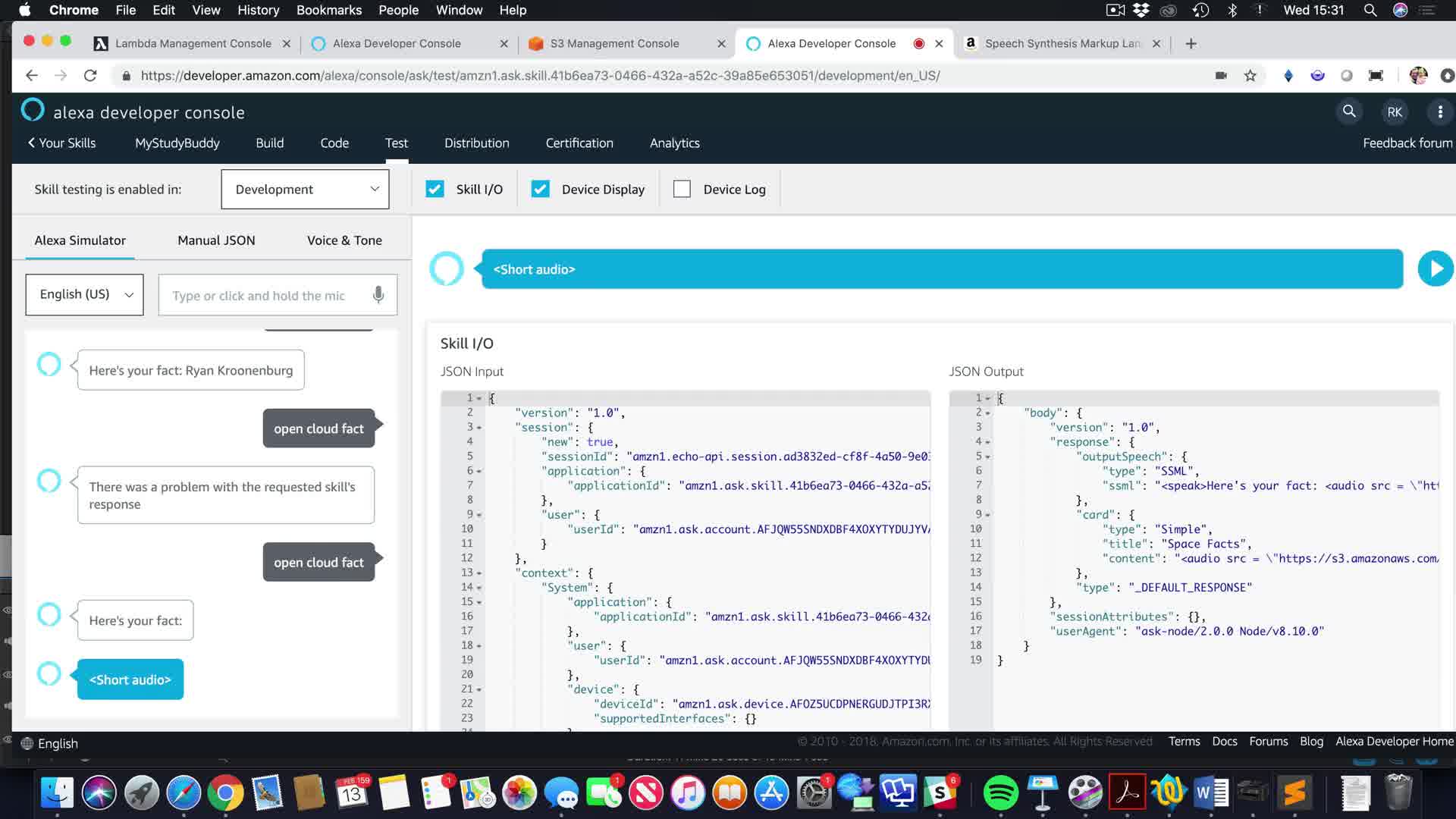
Task: Enable the Device Log checkbox
Action: 682,189
